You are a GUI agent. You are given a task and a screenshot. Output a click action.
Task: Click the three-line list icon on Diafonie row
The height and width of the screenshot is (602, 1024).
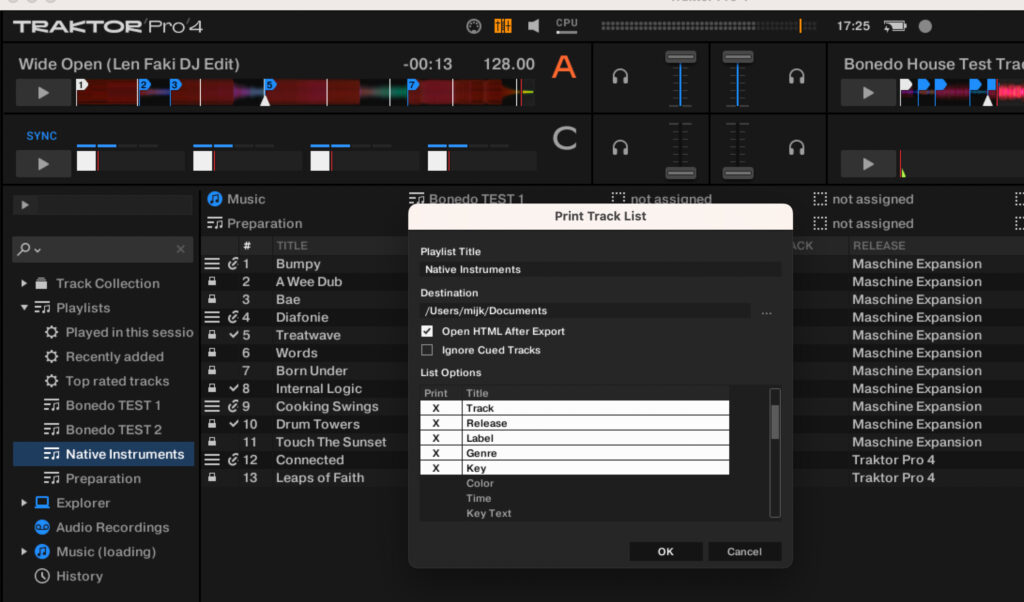pyautogui.click(x=212, y=317)
